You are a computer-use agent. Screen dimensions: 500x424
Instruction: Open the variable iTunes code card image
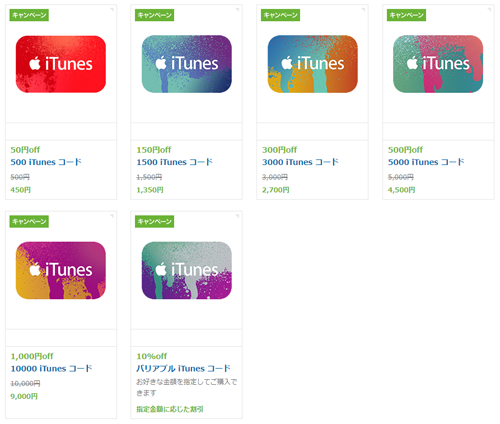tap(187, 270)
